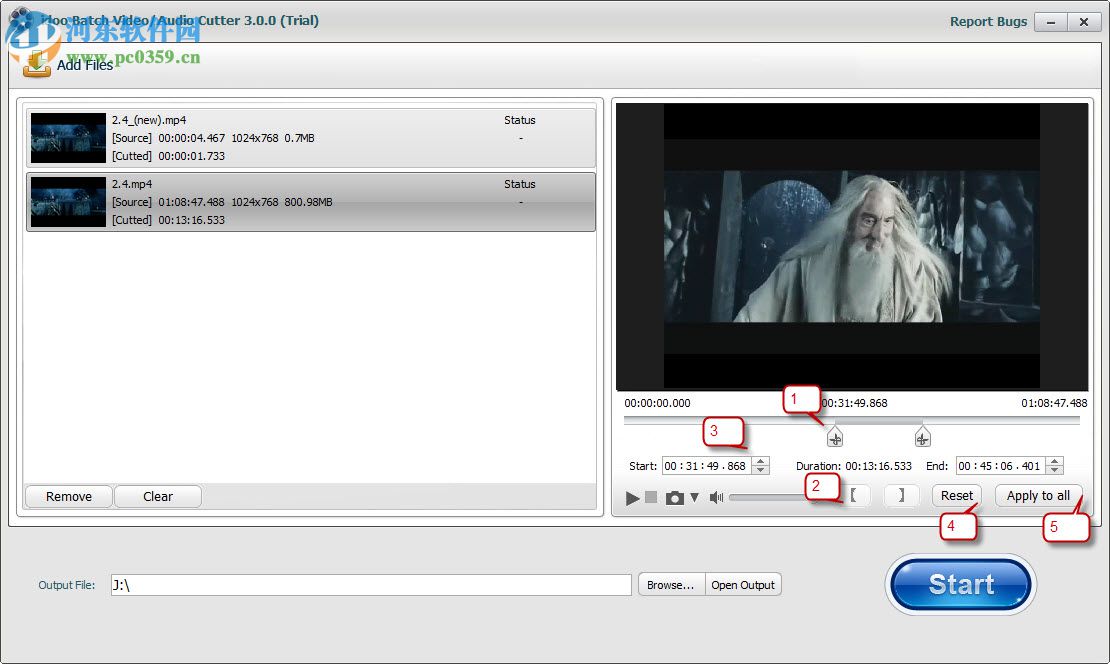This screenshot has width=1110, height=664.
Task: Open the snapshot options dropdown arrow
Action: pos(694,498)
